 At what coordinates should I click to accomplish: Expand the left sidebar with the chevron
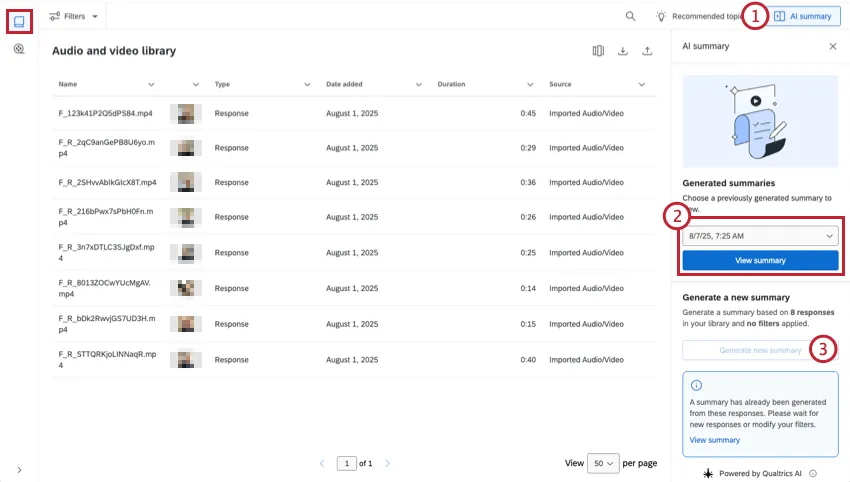click(x=19, y=469)
